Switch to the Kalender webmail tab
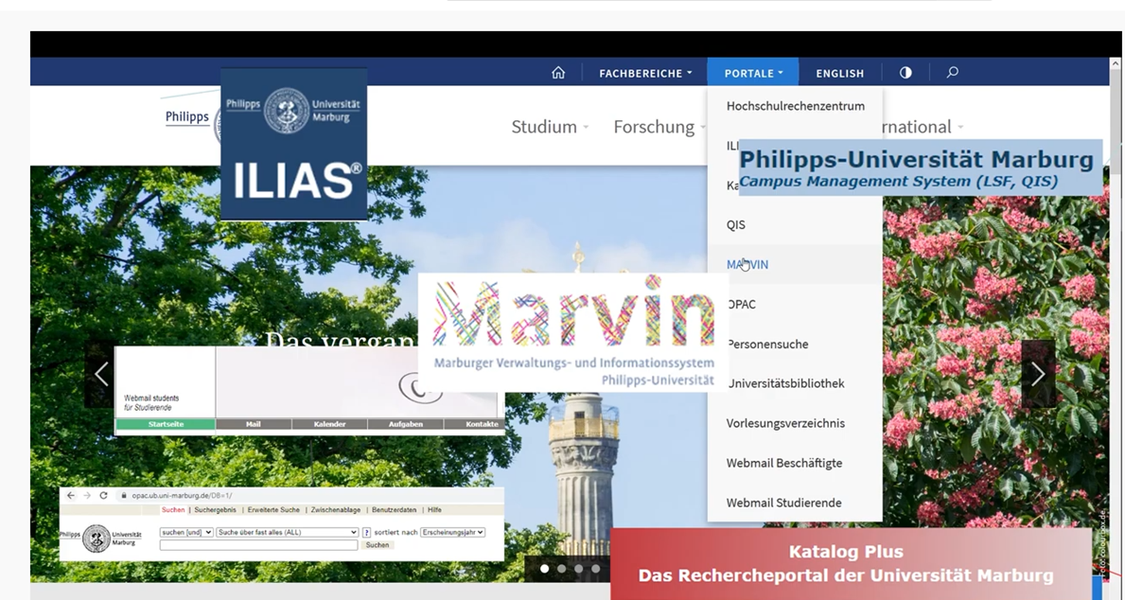 (329, 424)
